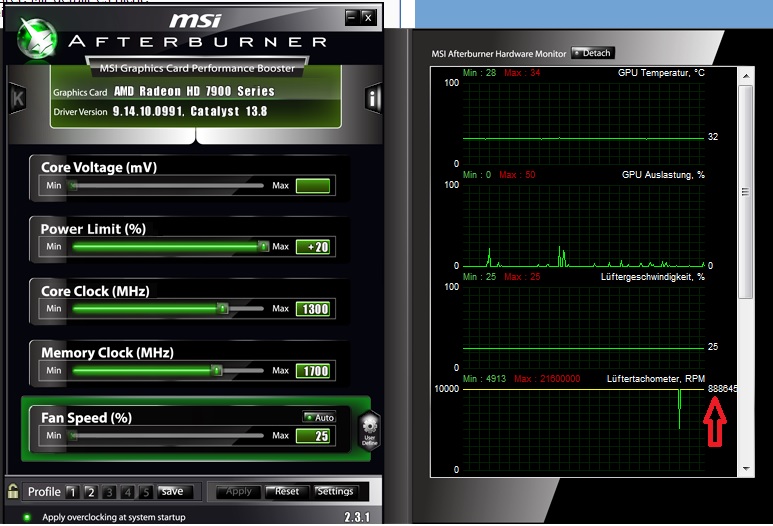The height and width of the screenshot is (526, 773).
Task: Click the Reset button
Action: coord(287,491)
